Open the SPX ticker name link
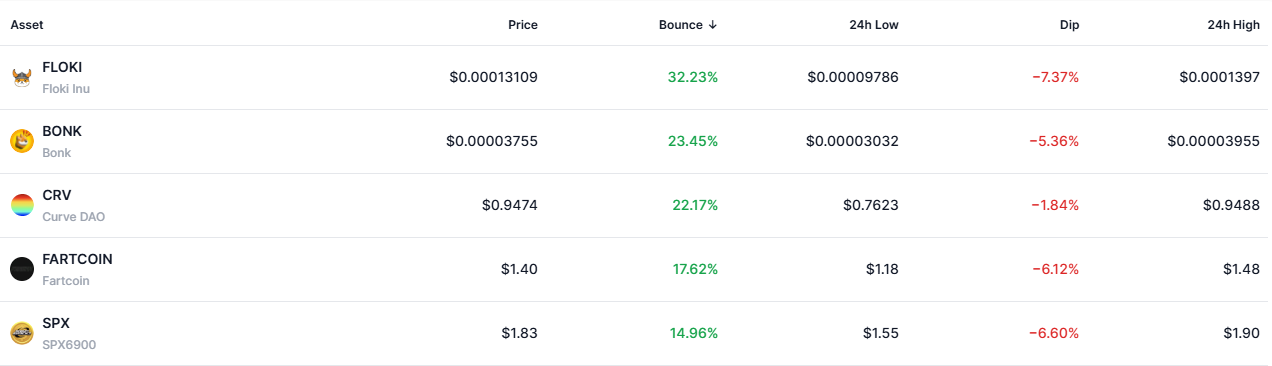Viewport: 1272px width, 366px height. (x=56, y=324)
